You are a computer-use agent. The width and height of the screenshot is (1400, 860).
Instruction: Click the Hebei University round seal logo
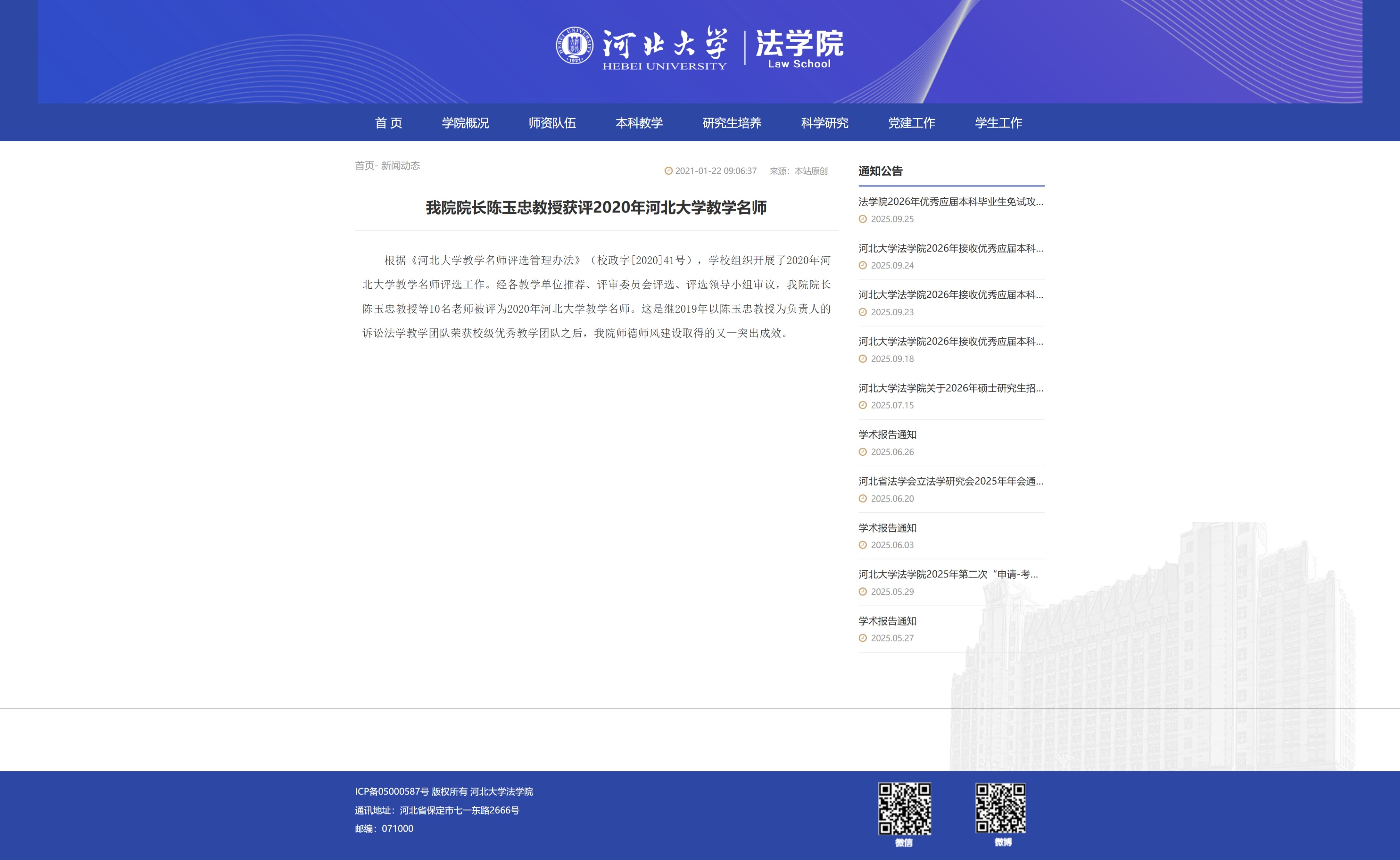(x=574, y=45)
